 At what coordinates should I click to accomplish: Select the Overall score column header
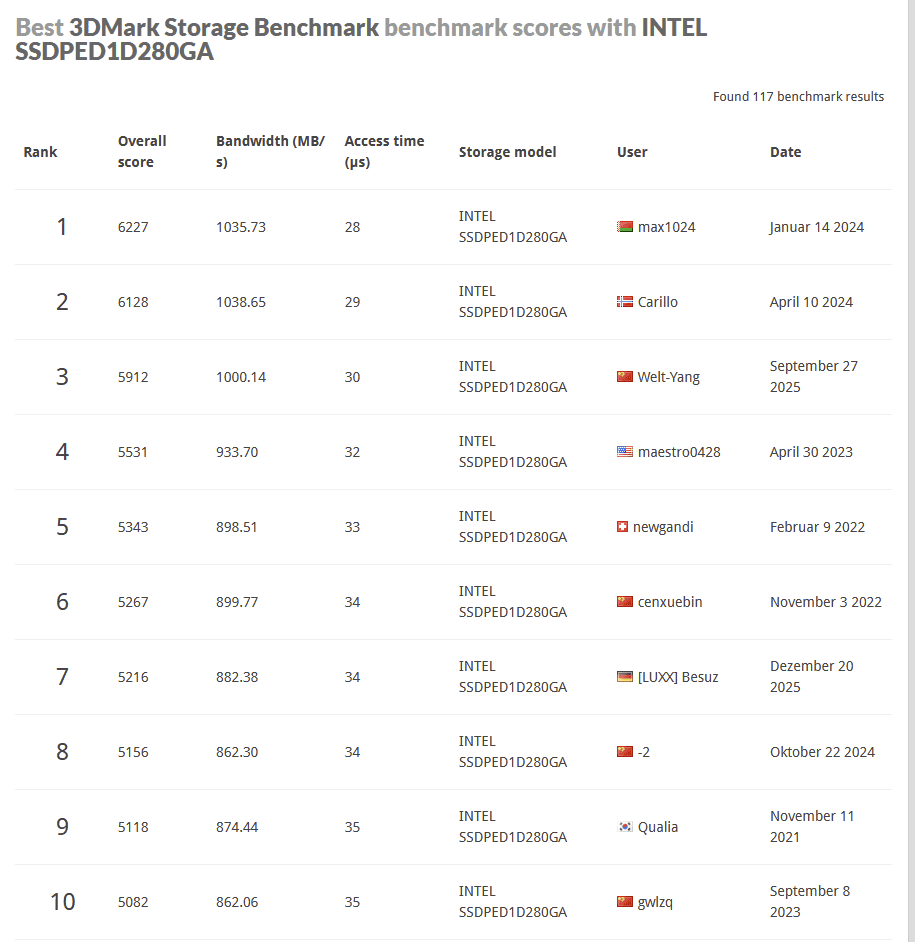pyautogui.click(x=142, y=152)
